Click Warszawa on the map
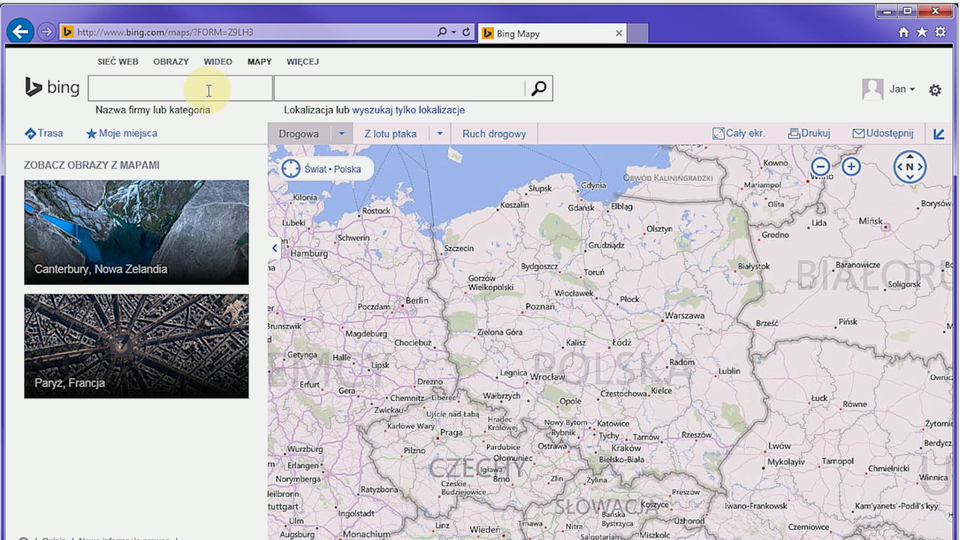This screenshot has width=960, height=540. point(684,316)
